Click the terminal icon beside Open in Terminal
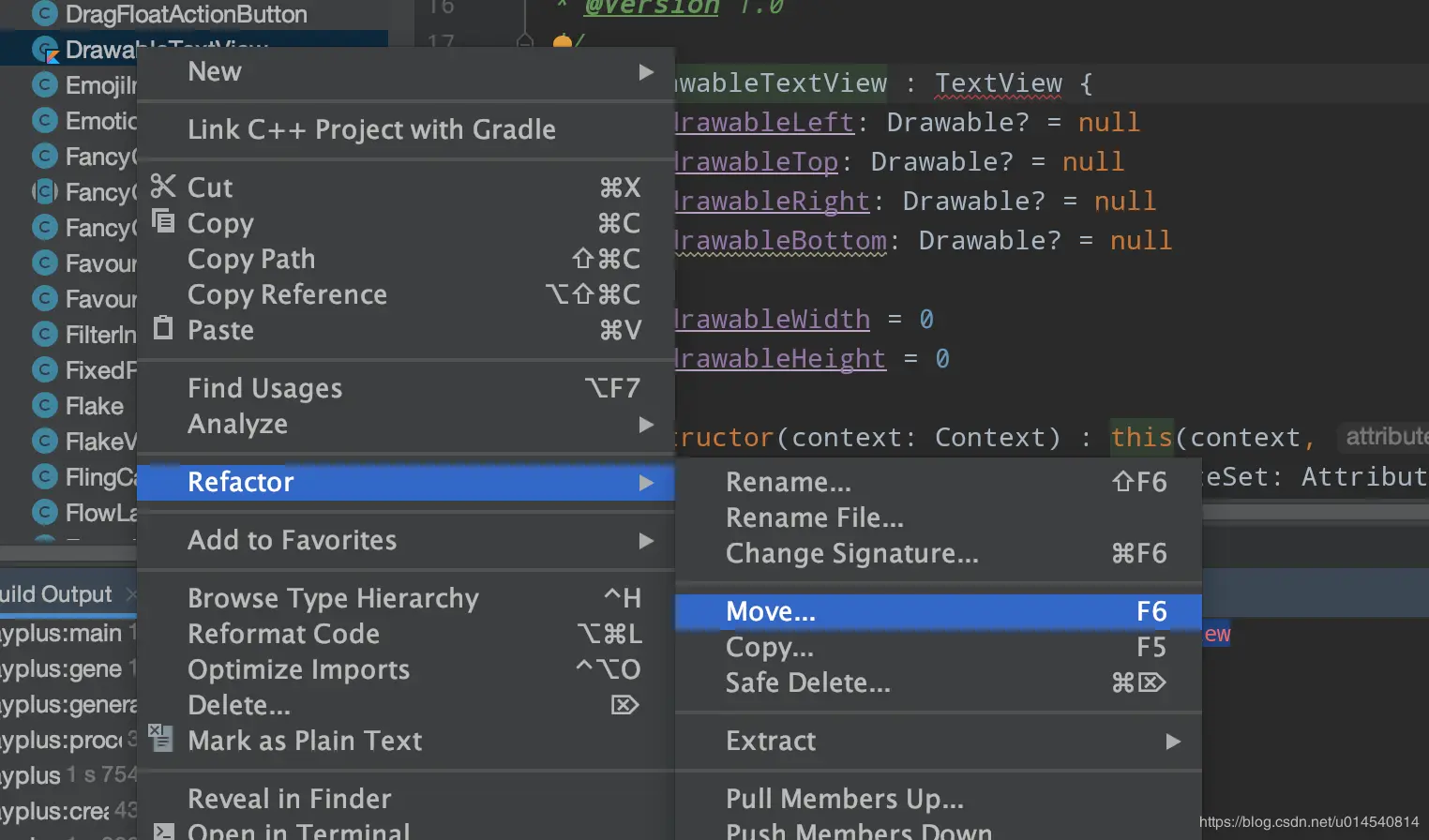This screenshot has height=840, width=1429. point(163,831)
